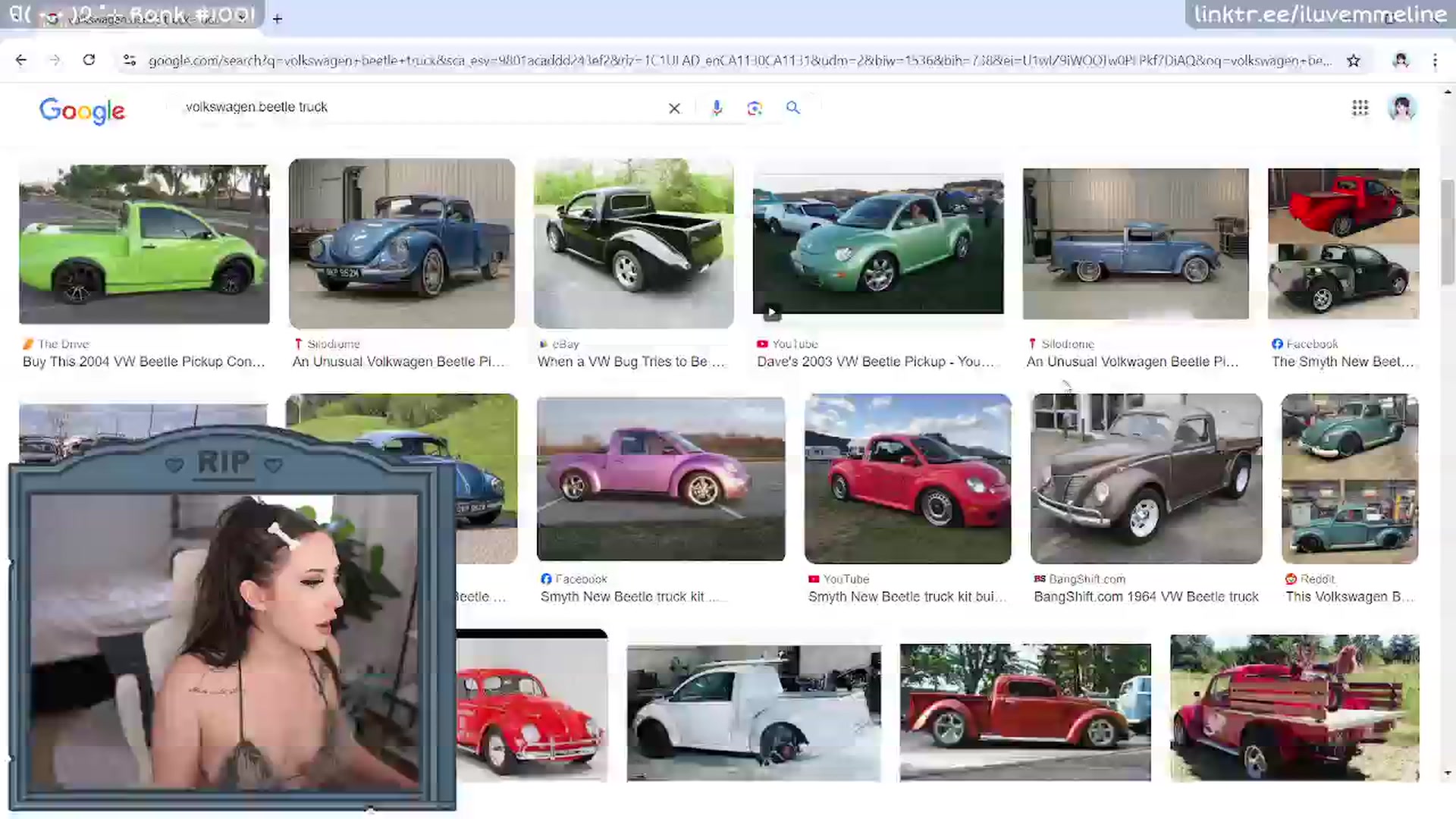Start a voice search with the microphone
This screenshot has height=819, width=1456.
(x=717, y=108)
